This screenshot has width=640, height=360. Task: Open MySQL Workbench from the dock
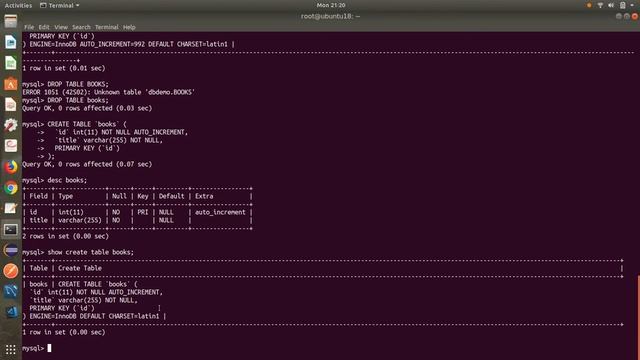click(x=11, y=291)
